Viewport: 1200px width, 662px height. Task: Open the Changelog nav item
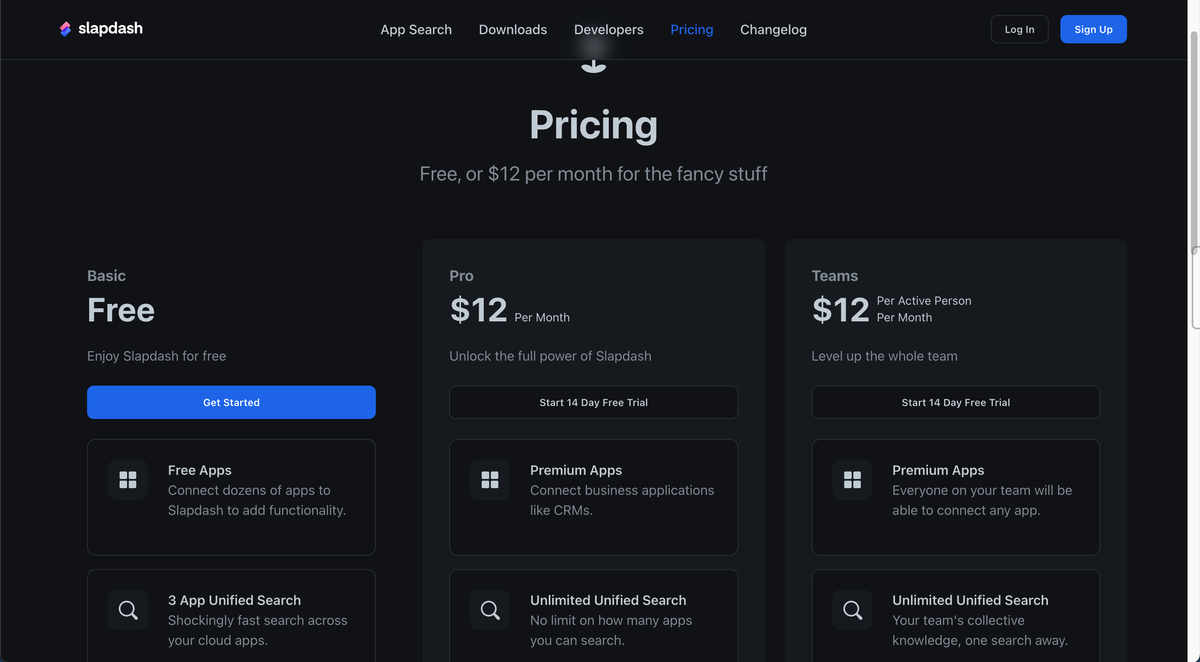[x=773, y=29]
